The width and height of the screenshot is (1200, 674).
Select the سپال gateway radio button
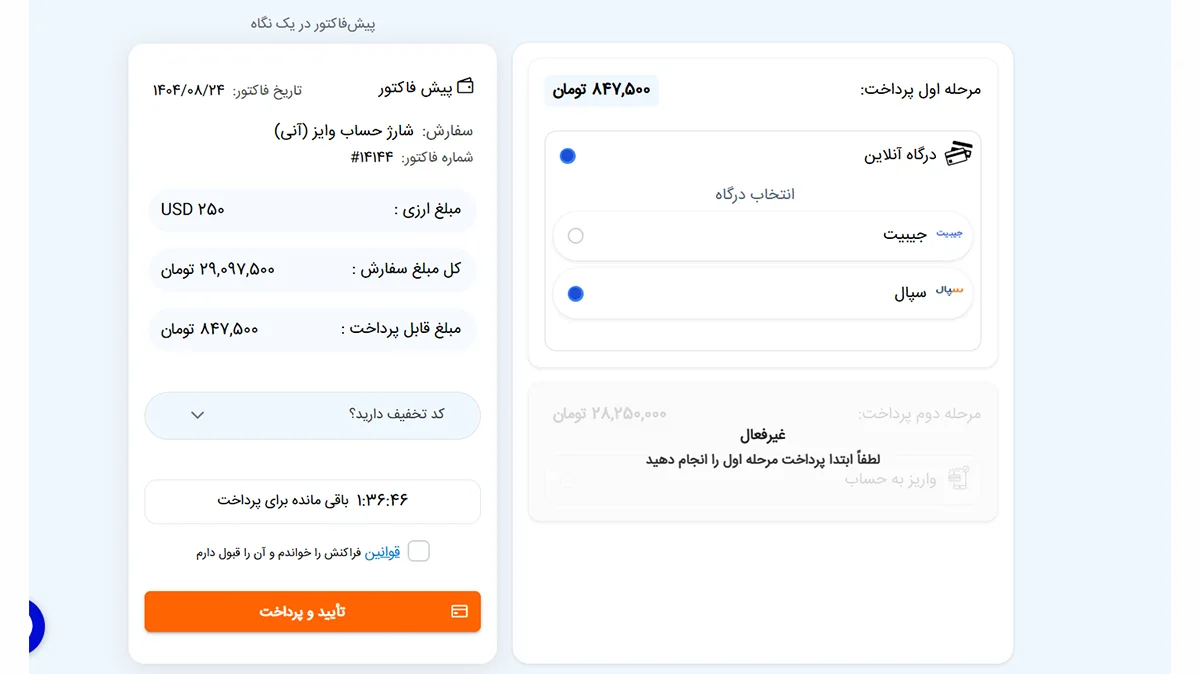coord(575,293)
